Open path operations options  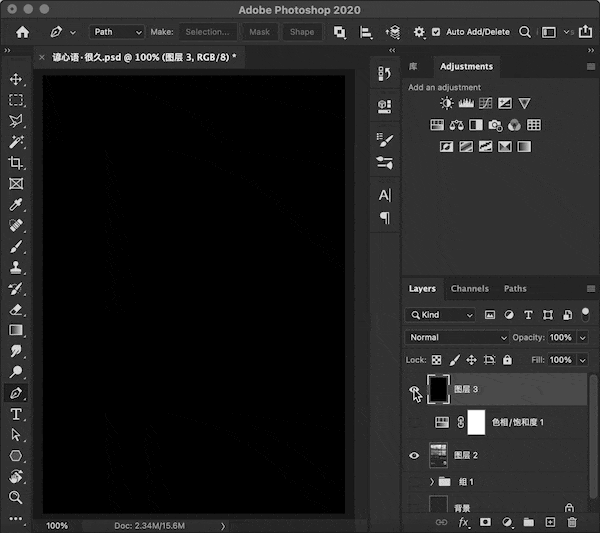339,32
